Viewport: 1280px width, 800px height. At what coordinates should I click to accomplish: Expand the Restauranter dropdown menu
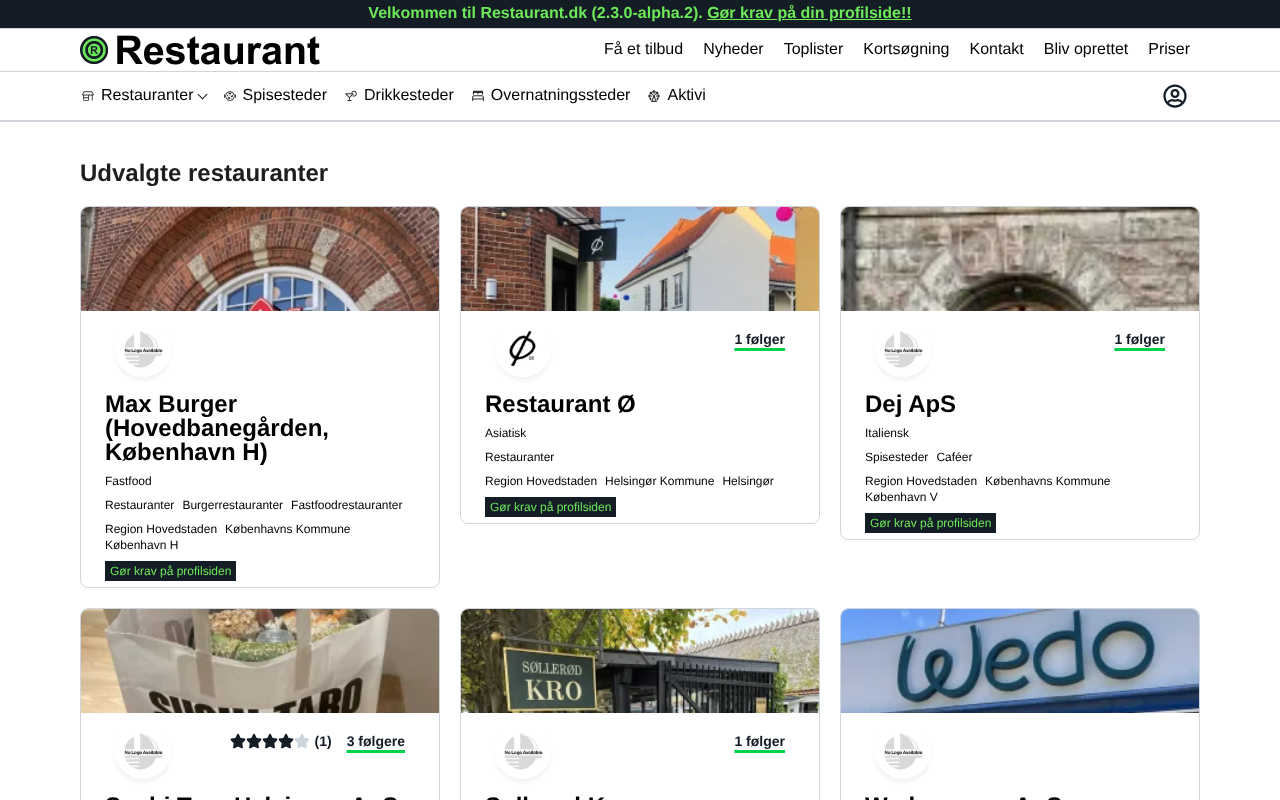[x=145, y=96]
